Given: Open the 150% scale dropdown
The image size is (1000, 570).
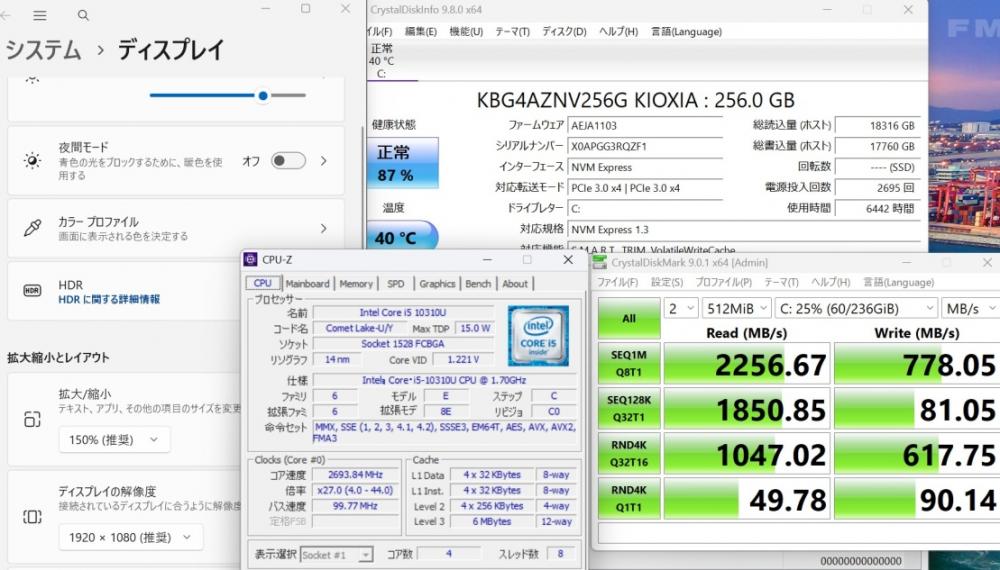Looking at the screenshot, I should 114,439.
